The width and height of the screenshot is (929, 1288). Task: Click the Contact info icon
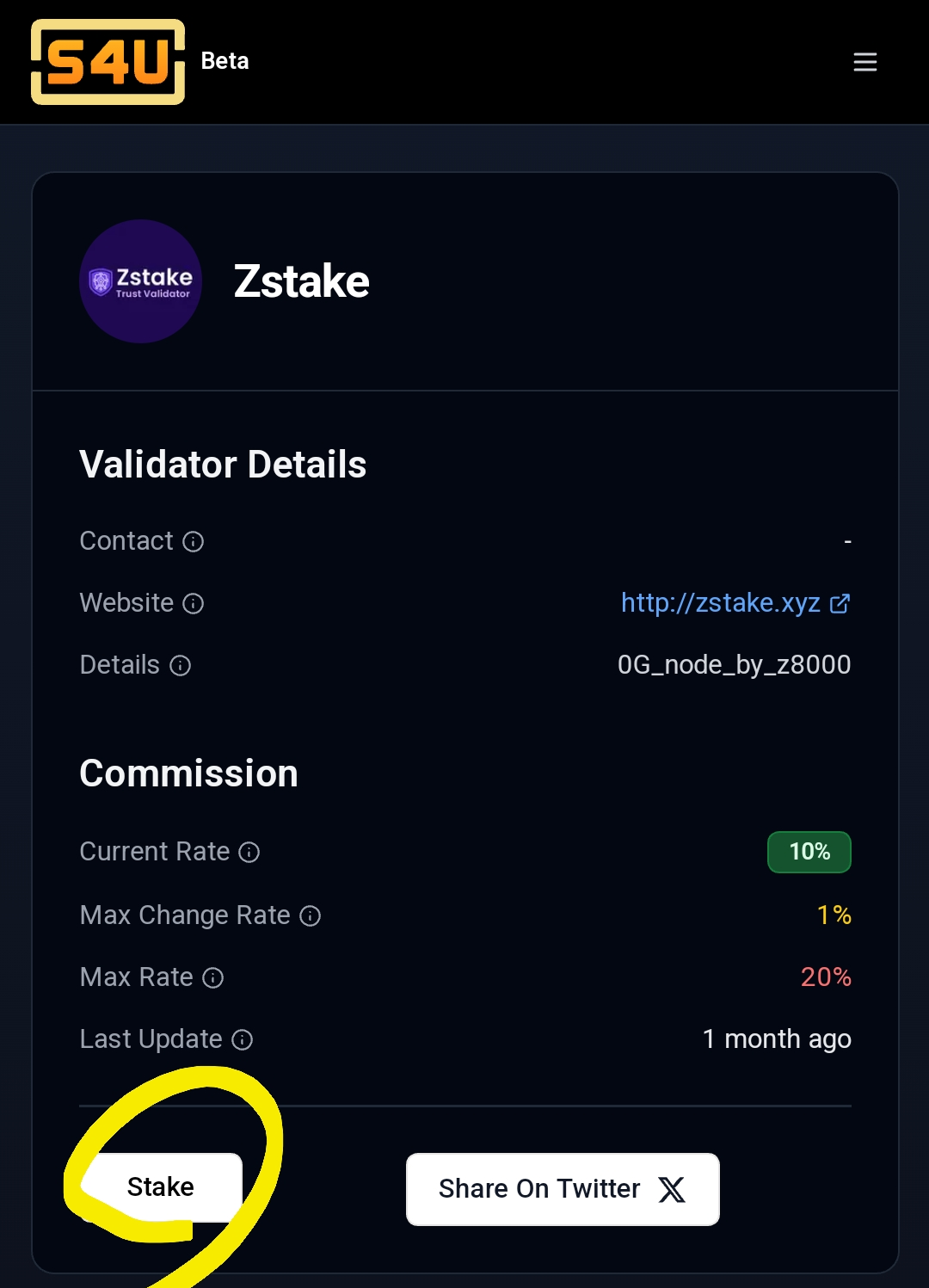click(x=194, y=541)
